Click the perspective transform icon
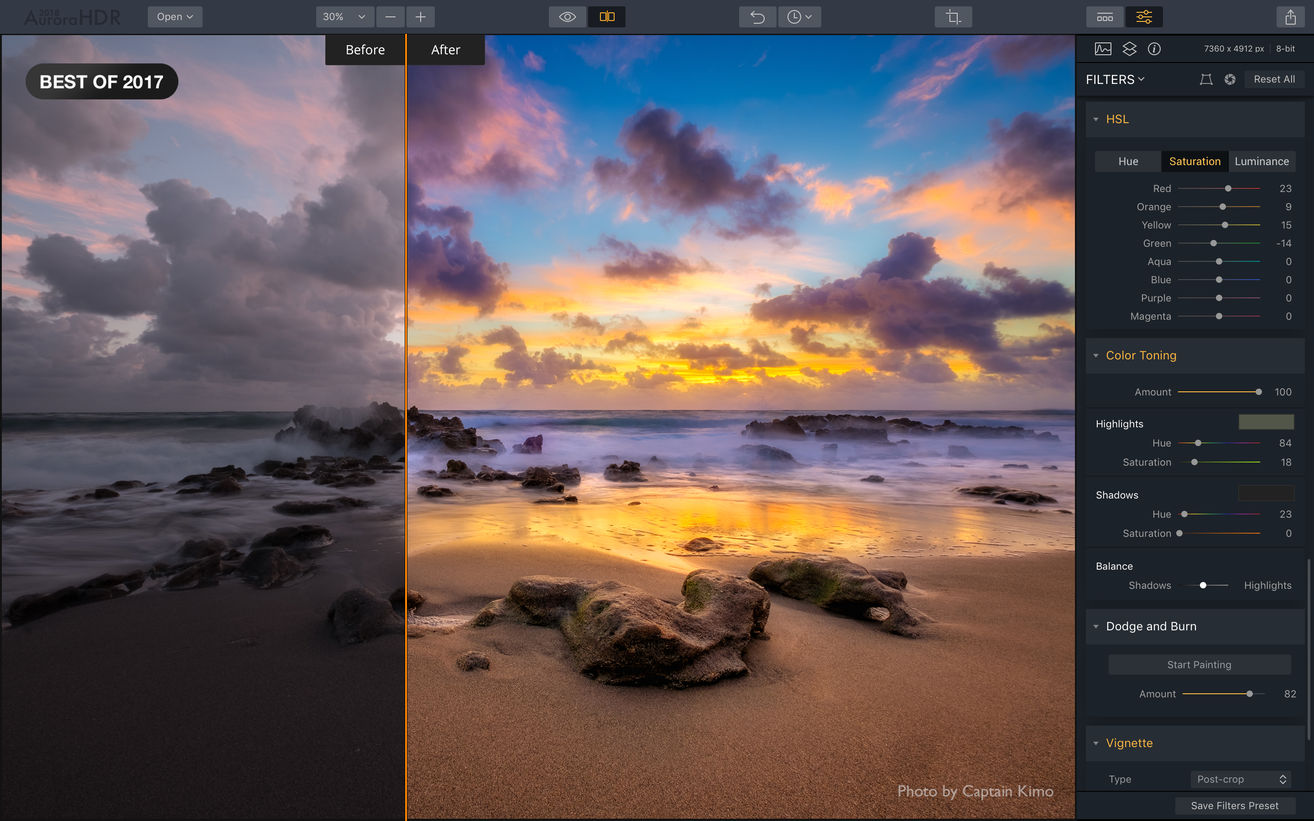 pos(1206,79)
